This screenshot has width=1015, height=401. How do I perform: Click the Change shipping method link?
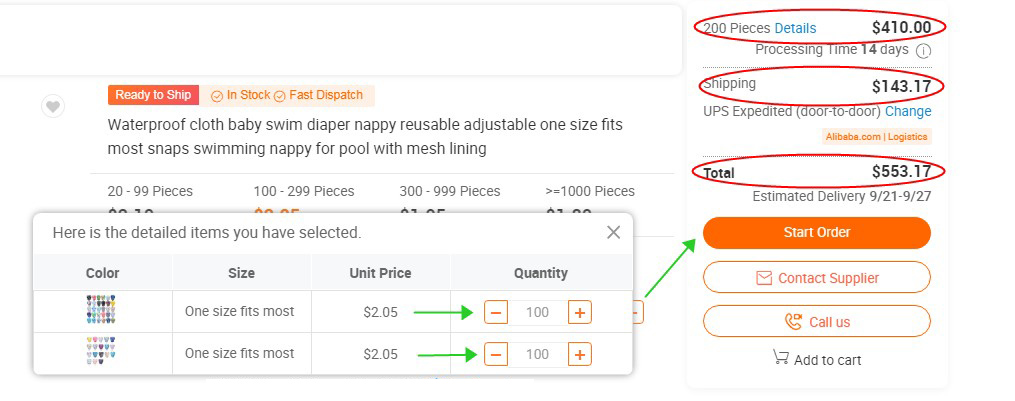click(908, 111)
